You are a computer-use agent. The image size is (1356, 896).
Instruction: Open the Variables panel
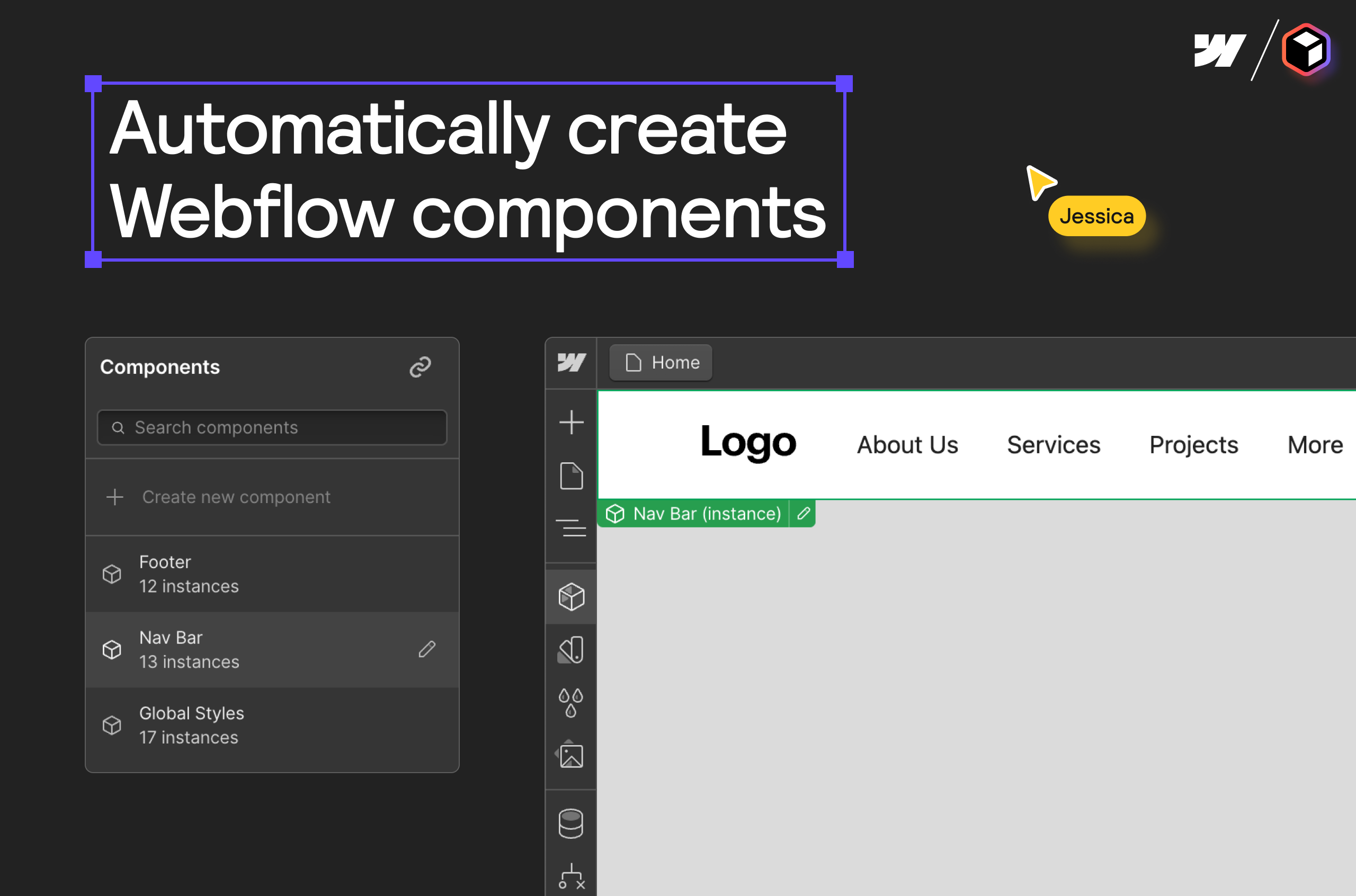coord(572,650)
